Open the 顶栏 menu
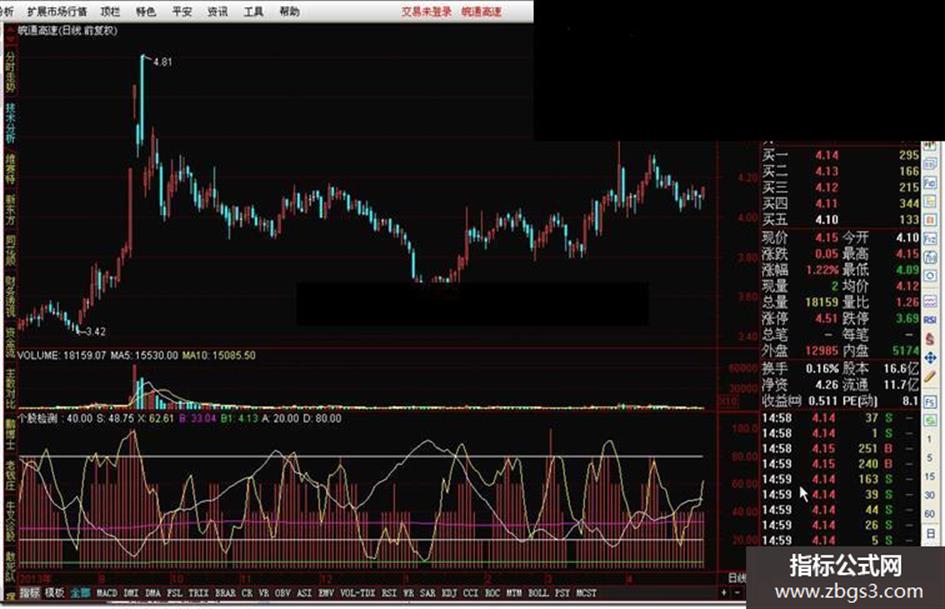This screenshot has height=609, width=945. 111,11
